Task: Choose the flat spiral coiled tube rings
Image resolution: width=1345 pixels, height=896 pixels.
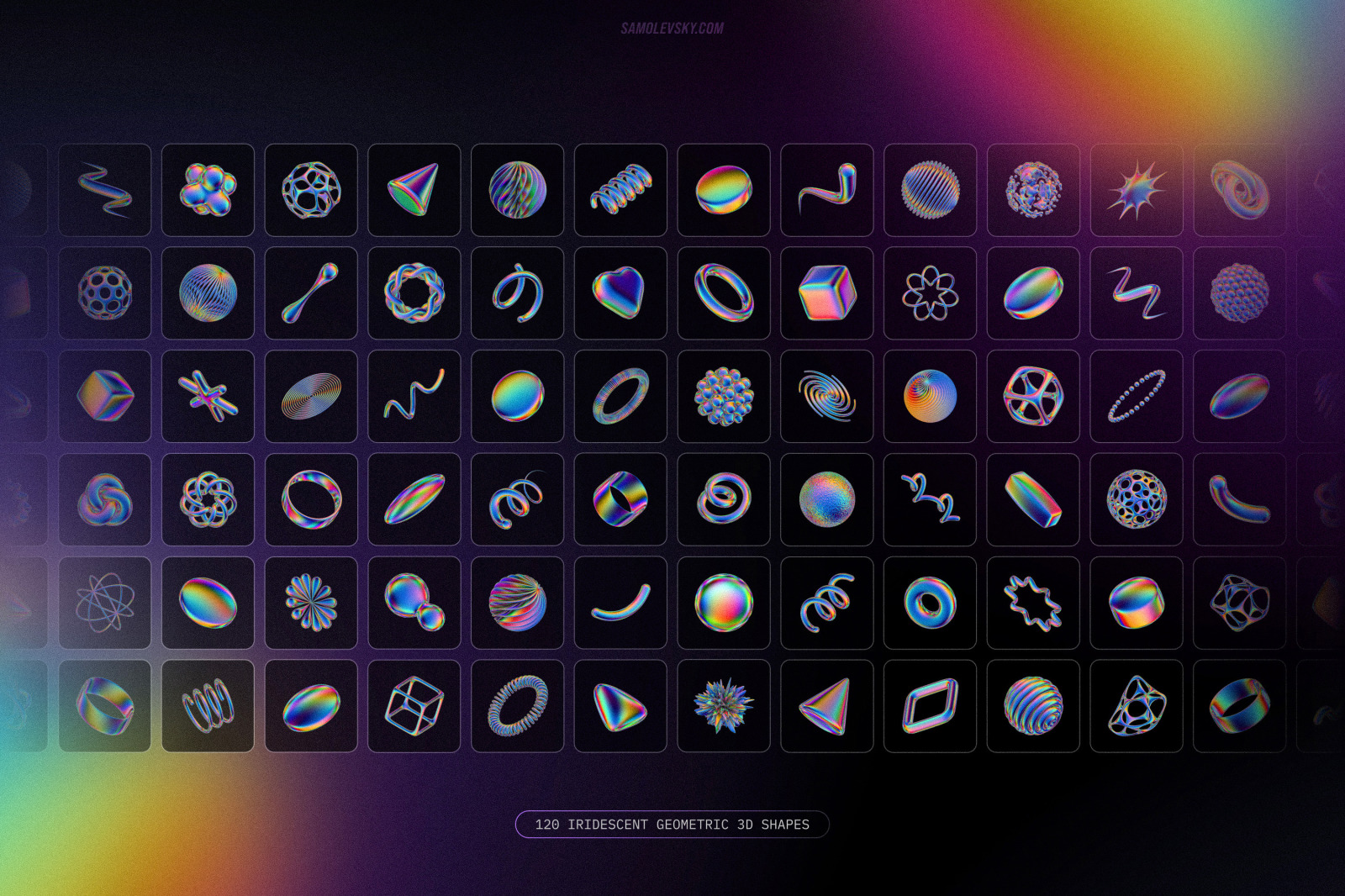Action: 724,500
